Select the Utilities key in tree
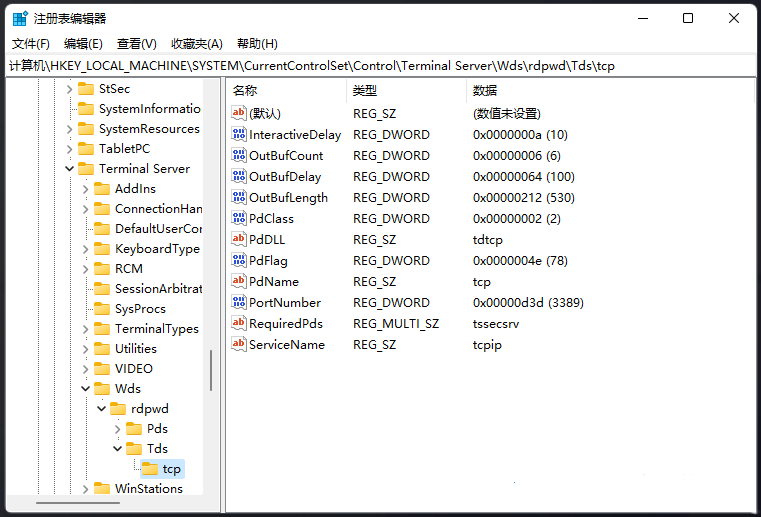Screen dimensions: 761x517 coord(136,349)
